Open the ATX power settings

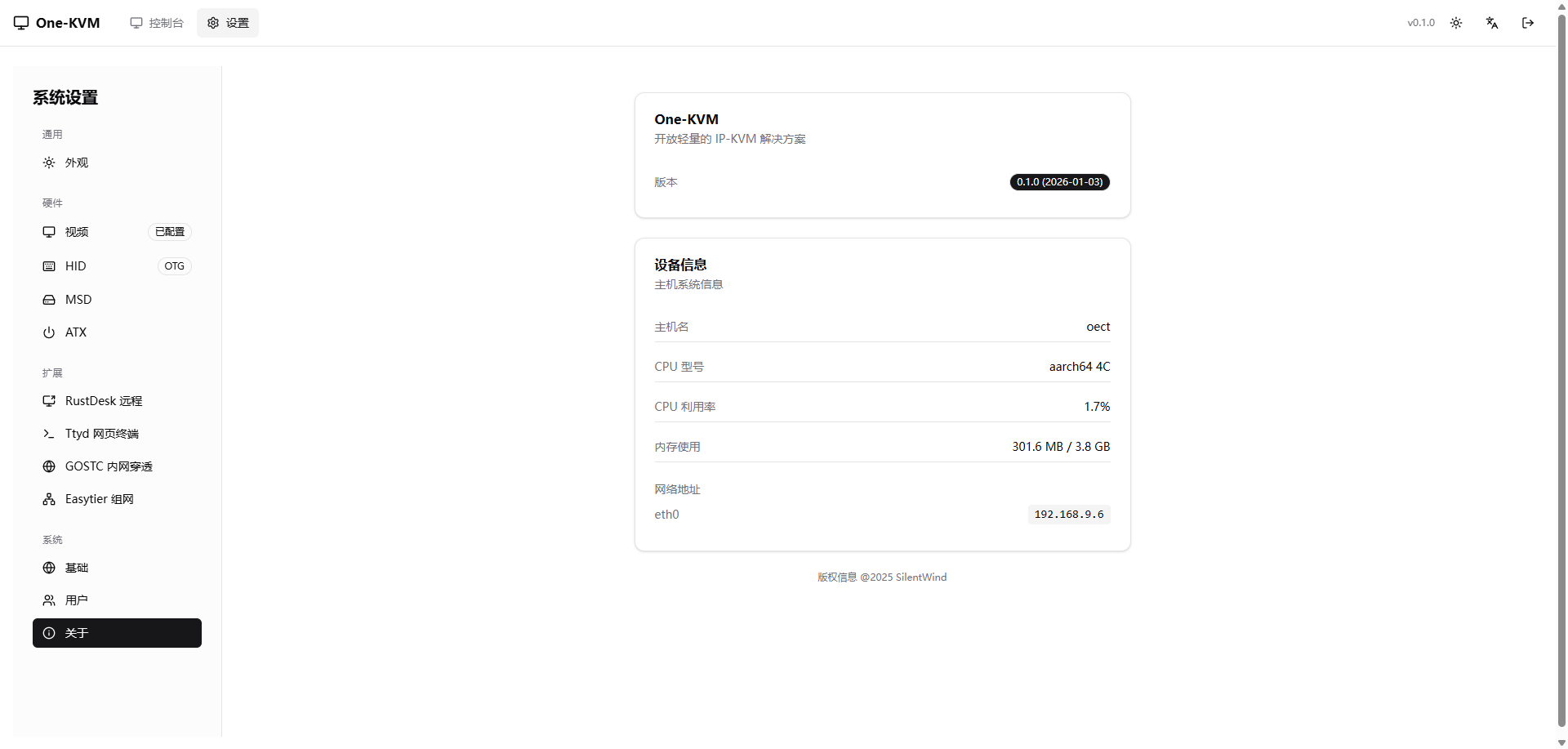[x=75, y=332]
